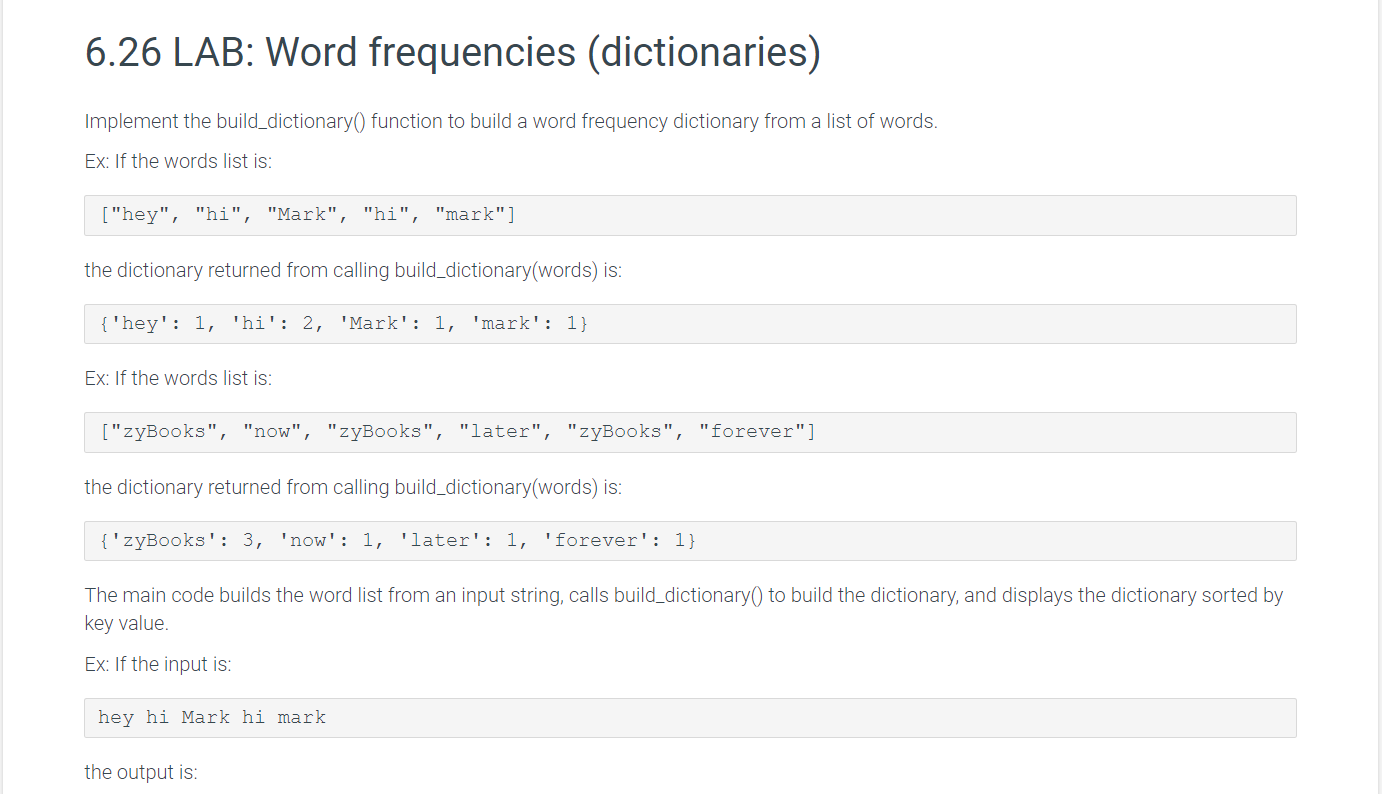Image resolution: width=1382 pixels, height=794 pixels.
Task: Click the {'zyBooks': 3, 'now': 1, ...} result box
Action: click(690, 539)
